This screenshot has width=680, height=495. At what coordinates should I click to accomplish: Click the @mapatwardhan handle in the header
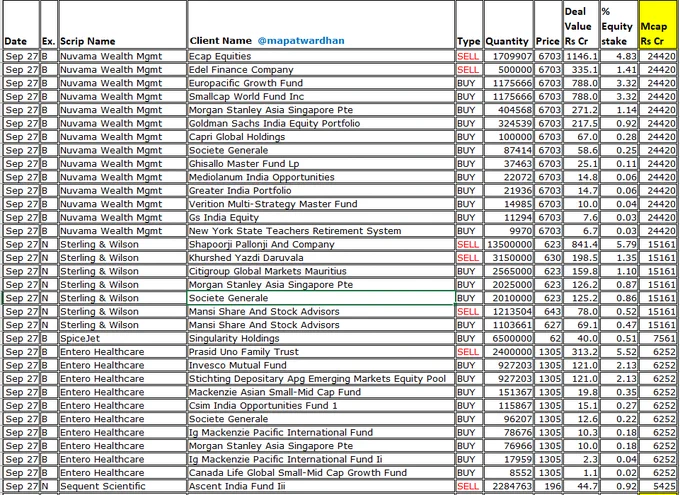point(301,41)
